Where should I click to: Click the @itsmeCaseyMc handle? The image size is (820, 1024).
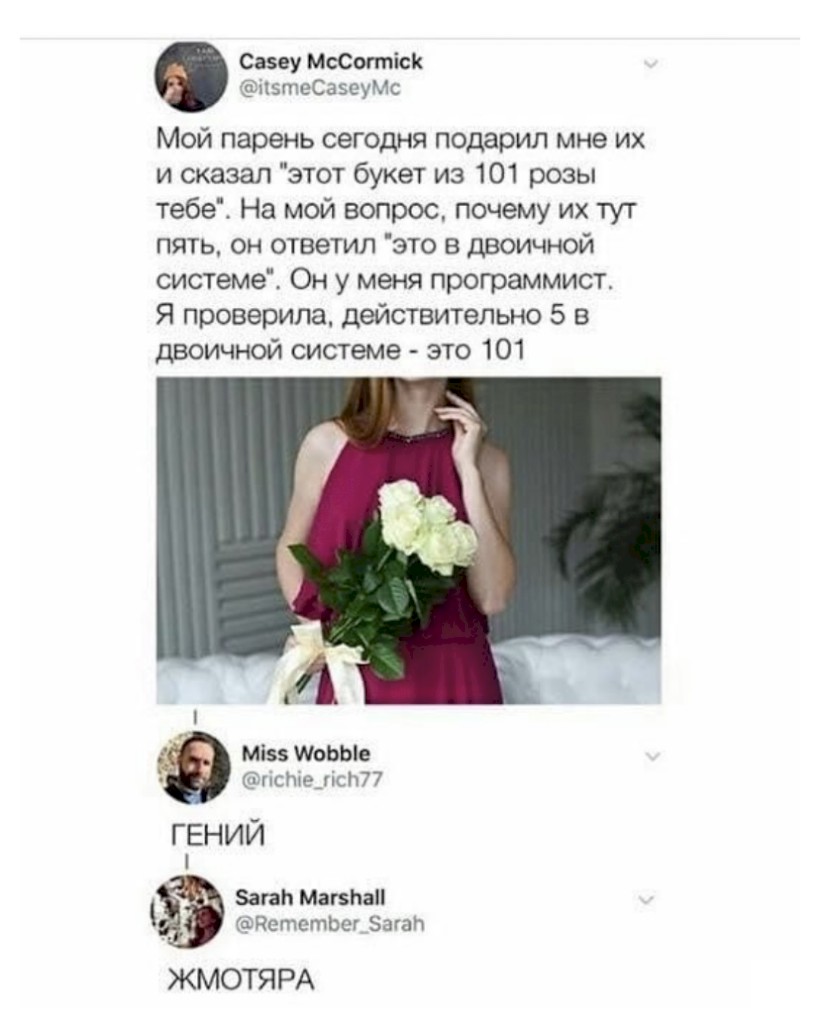pyautogui.click(x=321, y=88)
